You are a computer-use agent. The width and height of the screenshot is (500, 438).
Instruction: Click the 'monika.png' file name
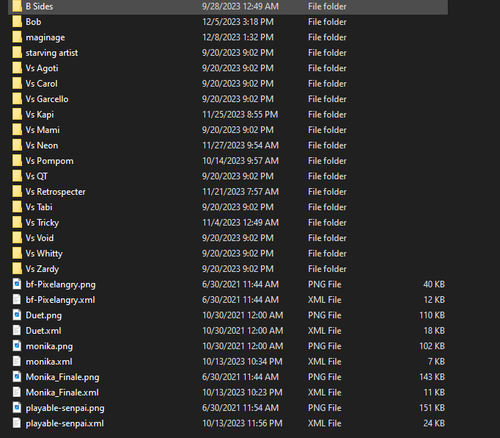pos(49,346)
